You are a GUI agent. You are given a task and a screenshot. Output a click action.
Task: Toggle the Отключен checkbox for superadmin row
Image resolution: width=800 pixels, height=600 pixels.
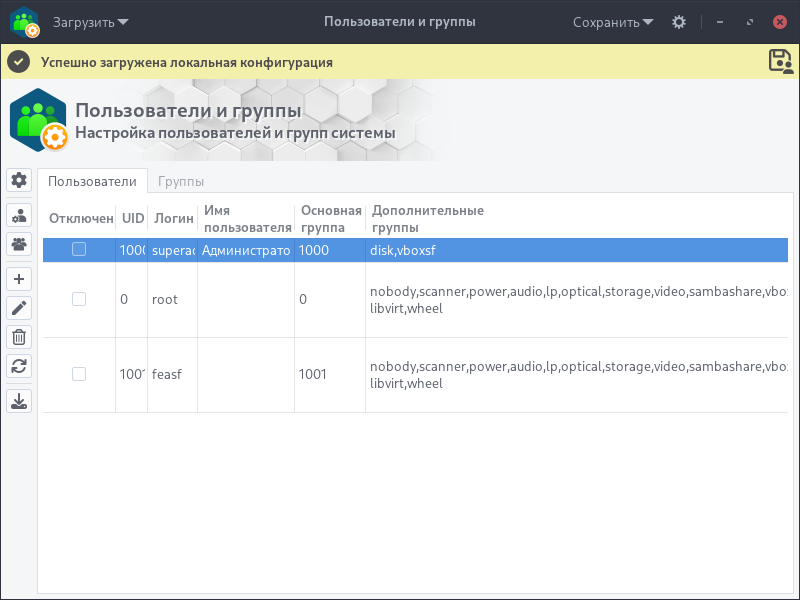click(79, 250)
